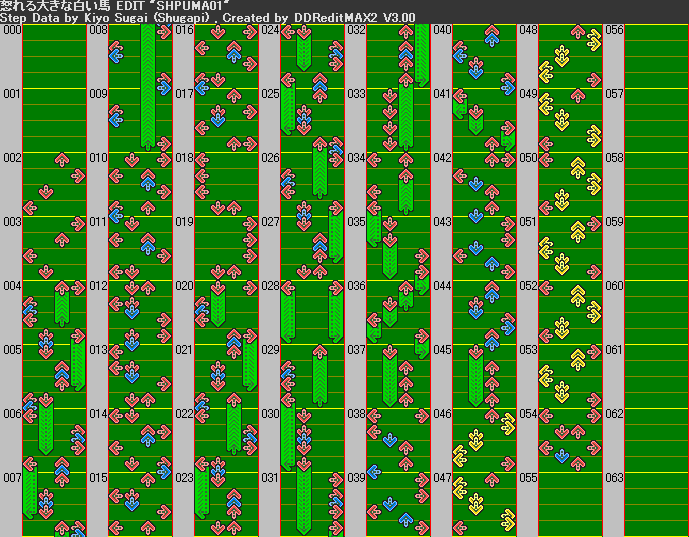The width and height of the screenshot is (689, 537).
Task: Click the yellow left arrow in measure 047
Action: tap(460, 488)
